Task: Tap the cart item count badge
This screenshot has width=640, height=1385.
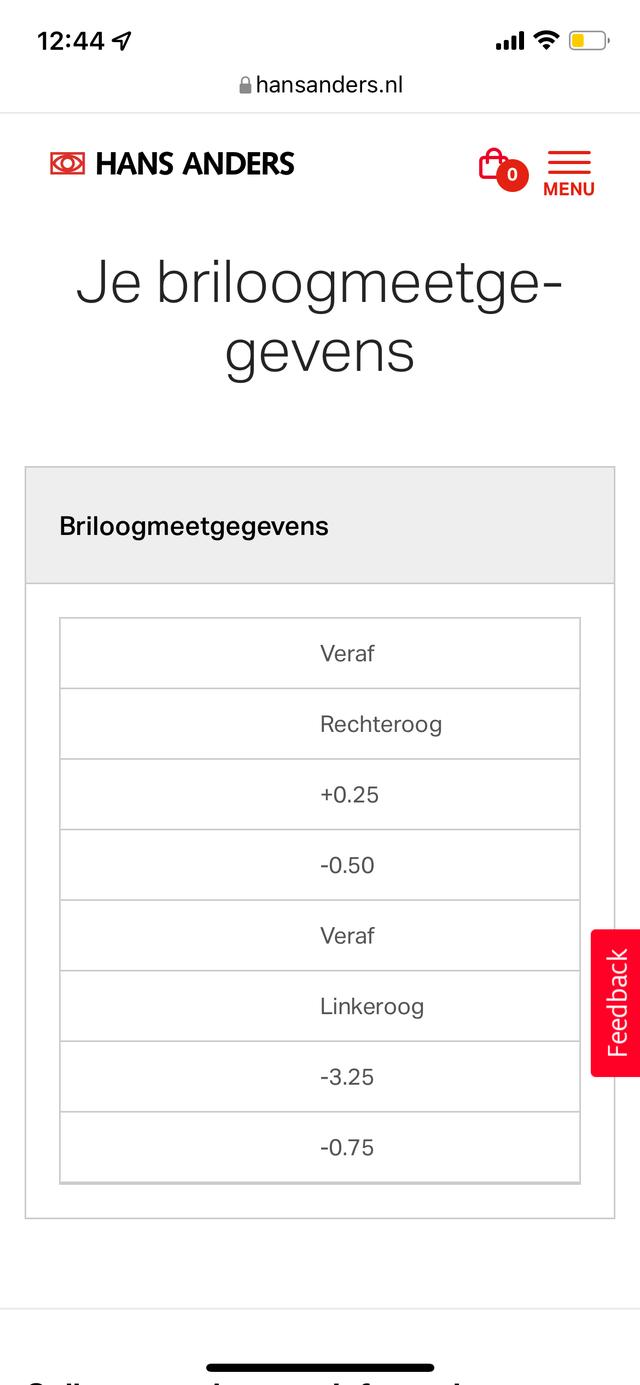Action: (x=512, y=175)
